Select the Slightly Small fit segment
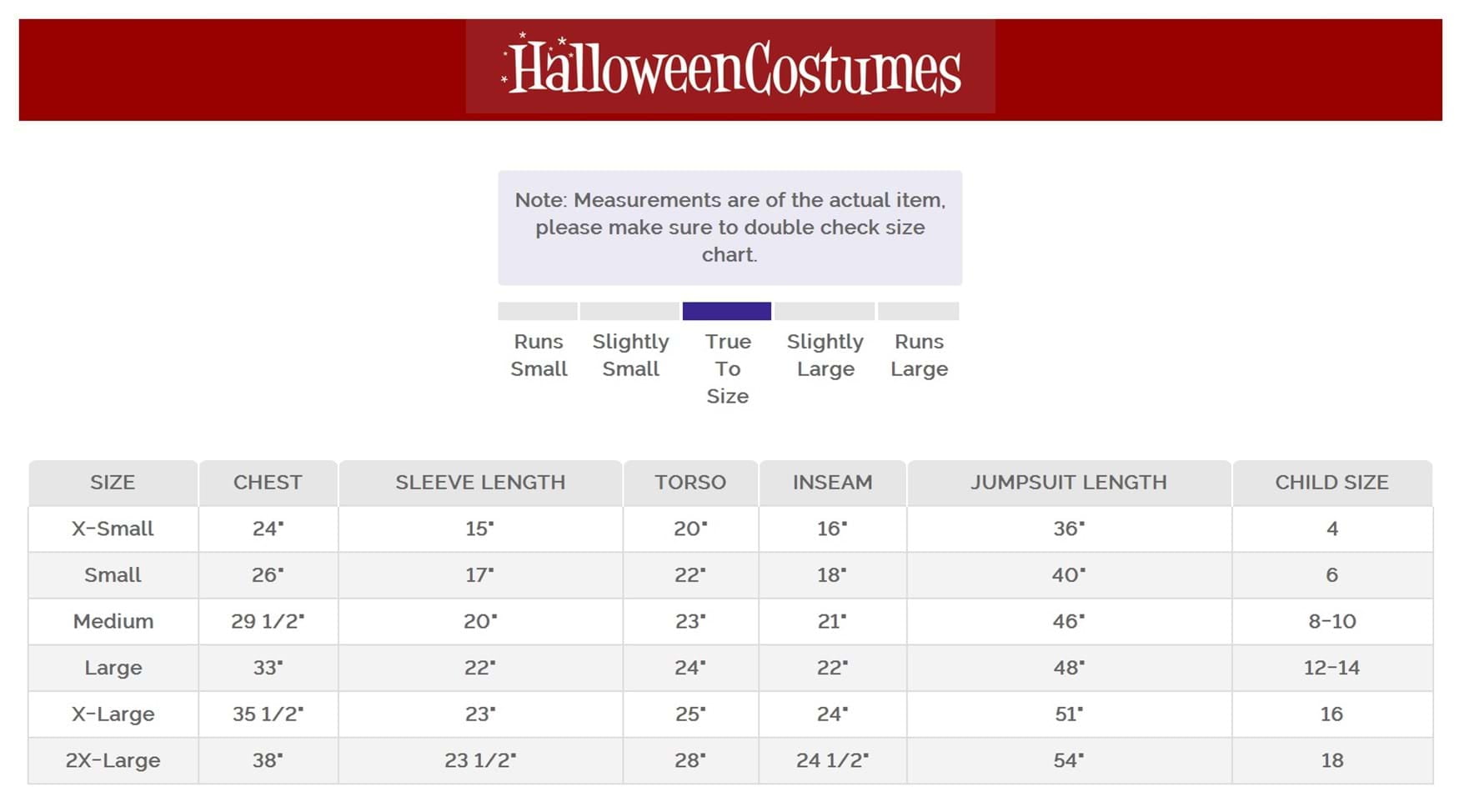Image resolution: width=1459 pixels, height=812 pixels. pos(629,311)
